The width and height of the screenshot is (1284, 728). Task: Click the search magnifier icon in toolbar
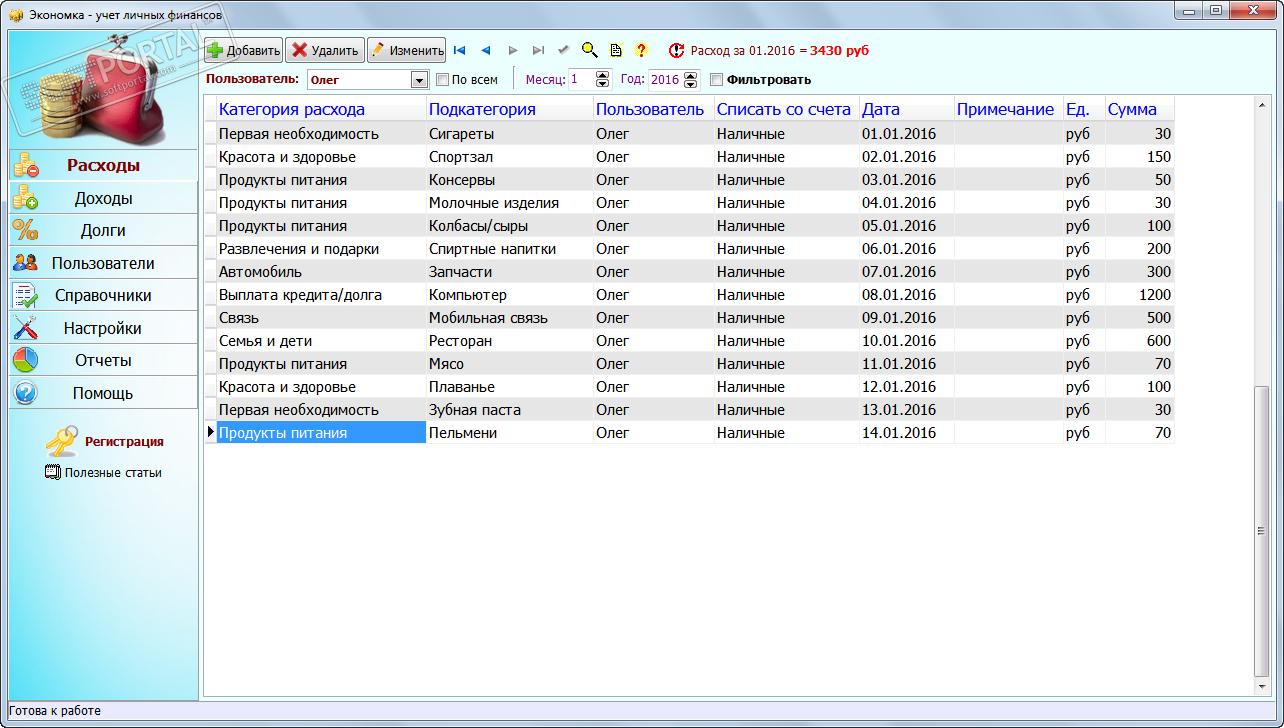click(x=589, y=50)
